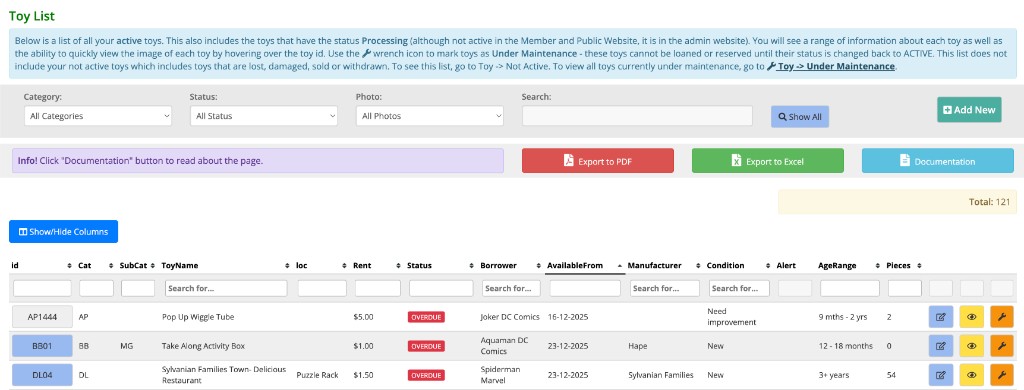Export the toy list to Excel
1024x390 pixels.
(x=767, y=161)
